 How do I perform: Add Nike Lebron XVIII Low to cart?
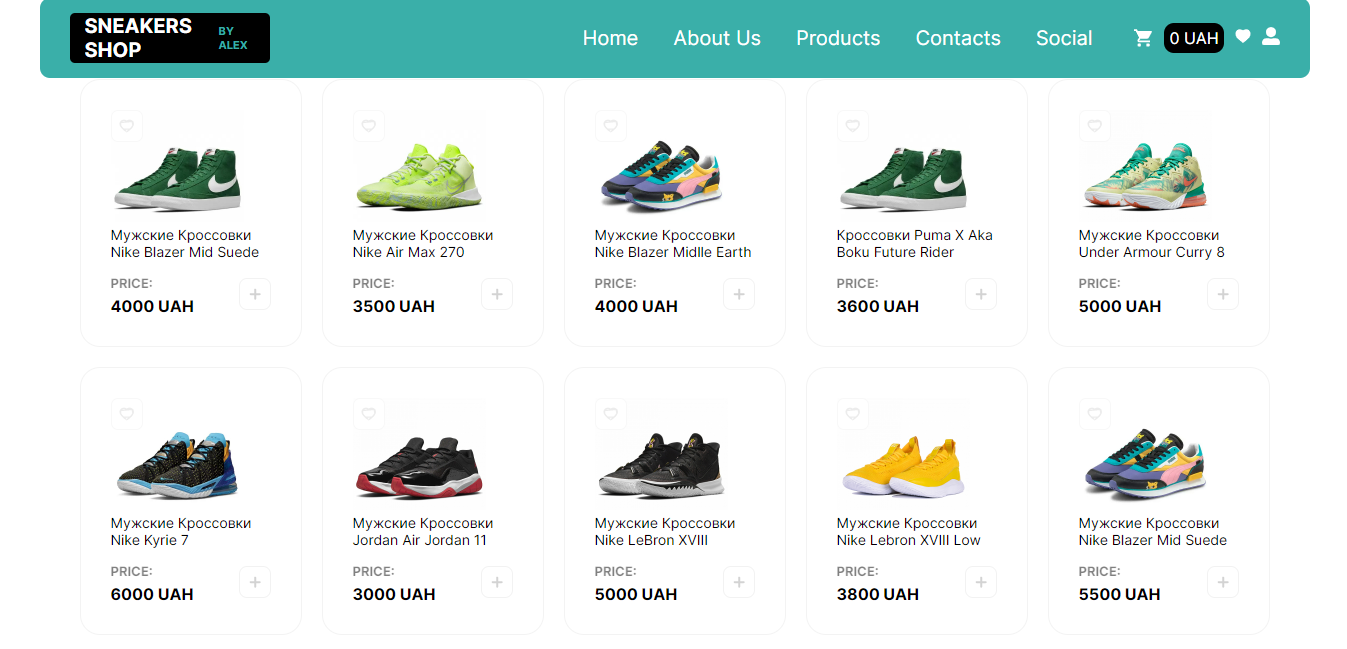981,582
